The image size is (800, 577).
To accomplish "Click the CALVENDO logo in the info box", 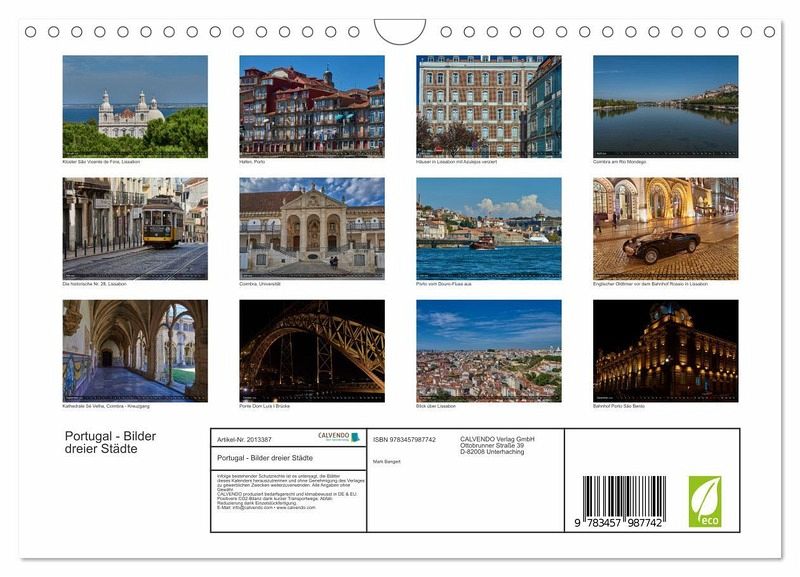I will [x=338, y=437].
